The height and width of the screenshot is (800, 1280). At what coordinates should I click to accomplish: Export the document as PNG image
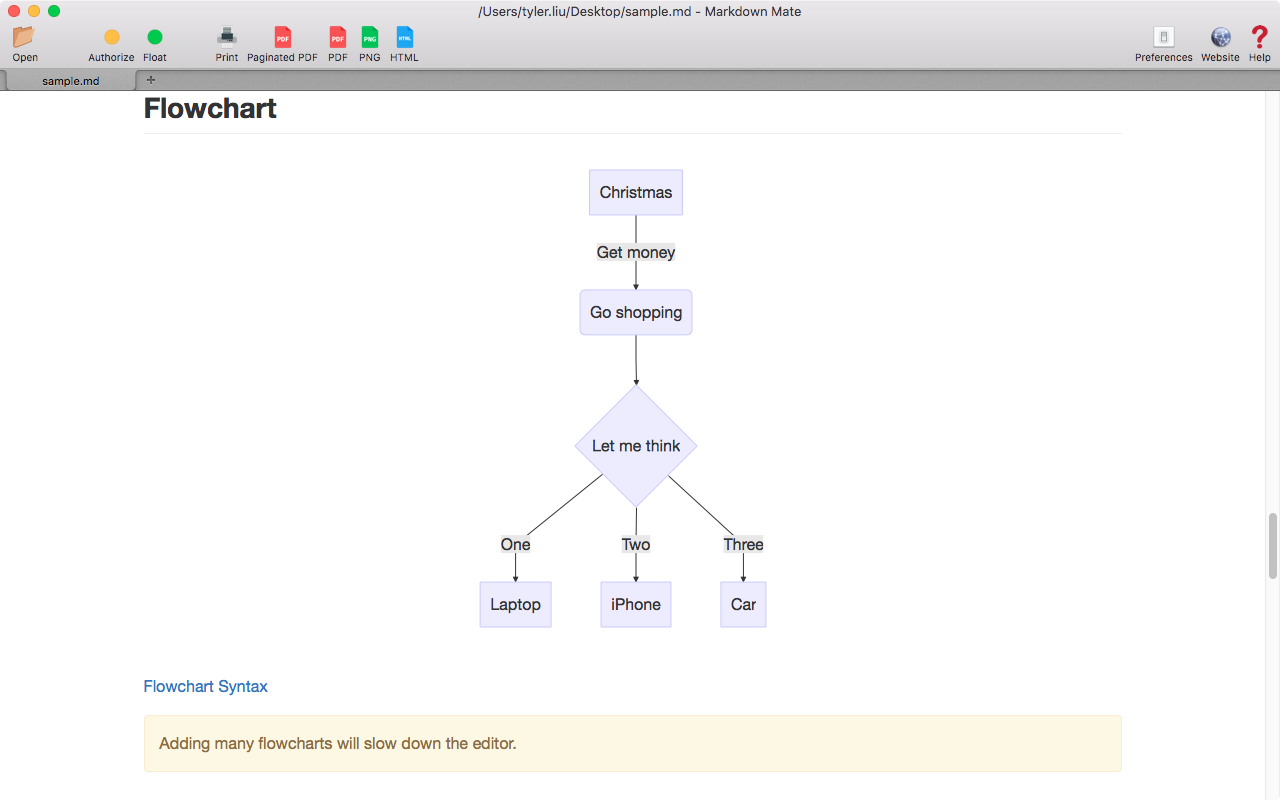tap(370, 37)
